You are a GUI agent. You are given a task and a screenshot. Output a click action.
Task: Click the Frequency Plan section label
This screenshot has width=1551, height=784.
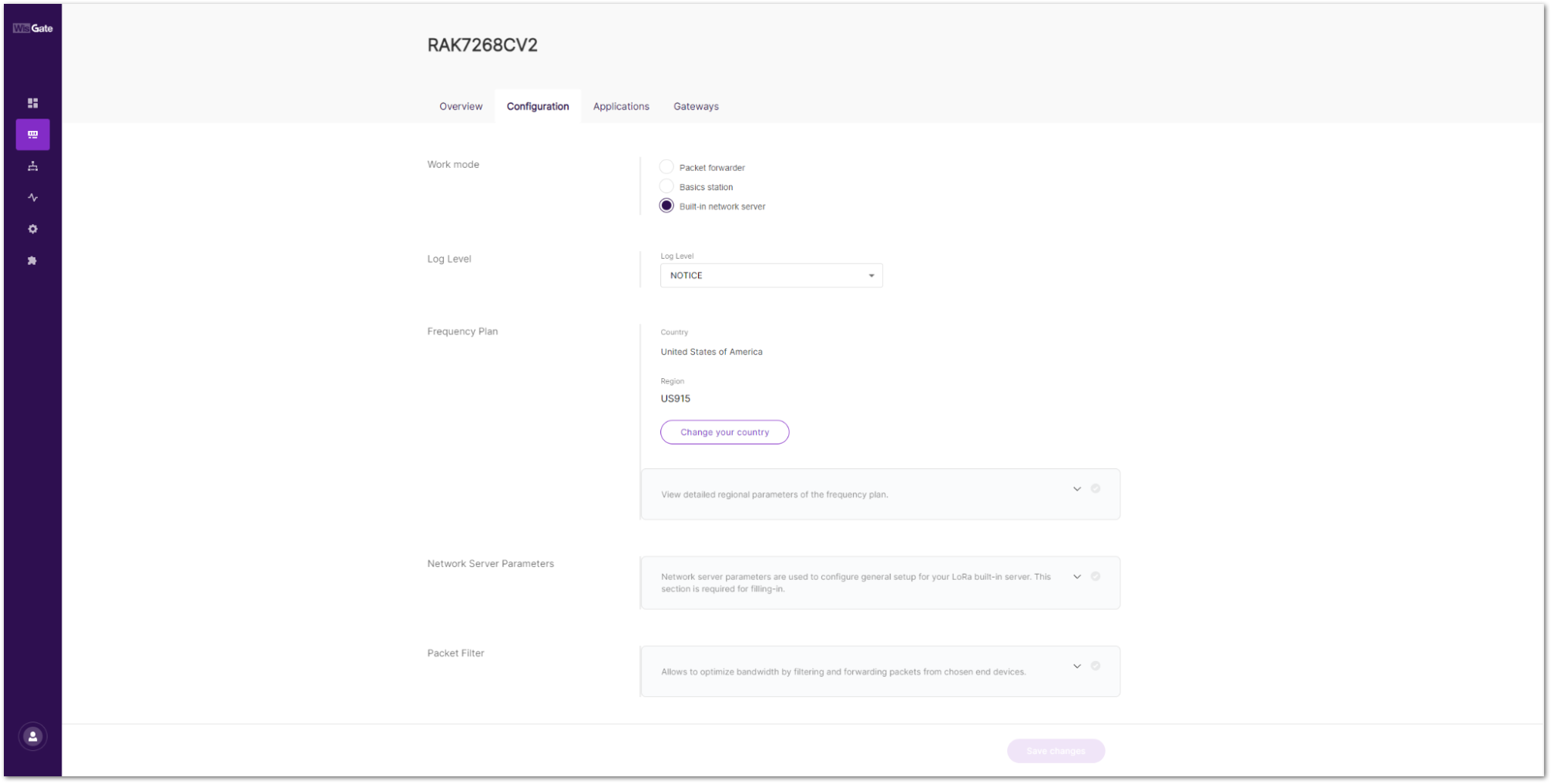pyautogui.click(x=462, y=332)
